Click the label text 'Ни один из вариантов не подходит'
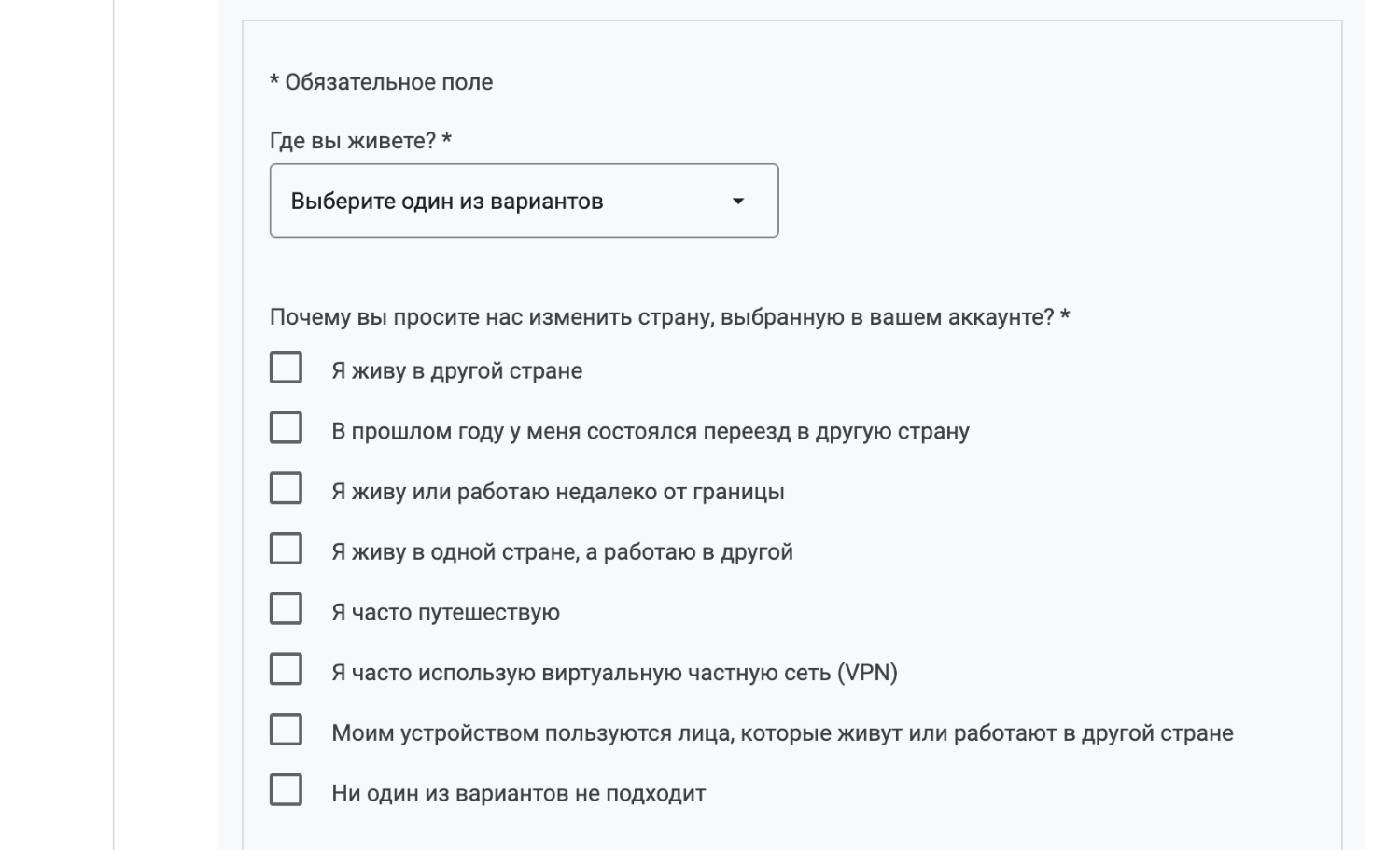The width and height of the screenshot is (1400, 850). click(518, 794)
